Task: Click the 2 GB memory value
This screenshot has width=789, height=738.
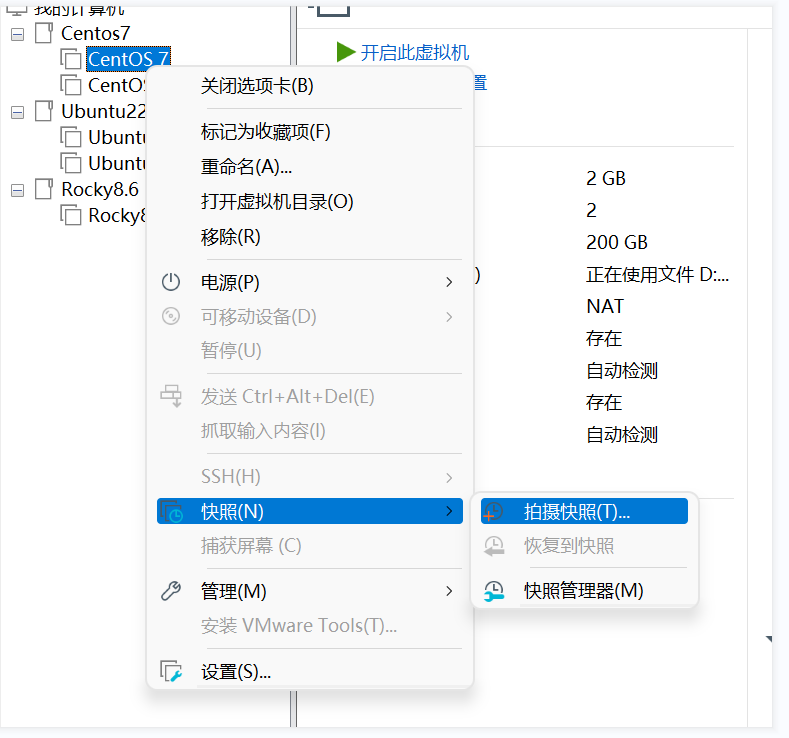Action: click(606, 178)
